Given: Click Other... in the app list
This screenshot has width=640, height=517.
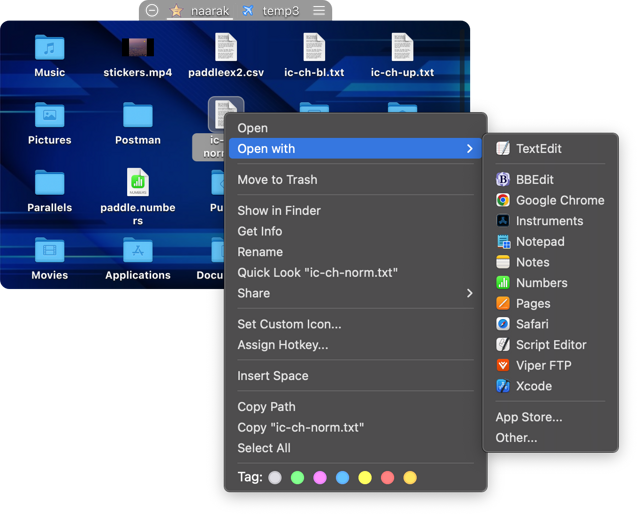Looking at the screenshot, I should pos(516,438).
